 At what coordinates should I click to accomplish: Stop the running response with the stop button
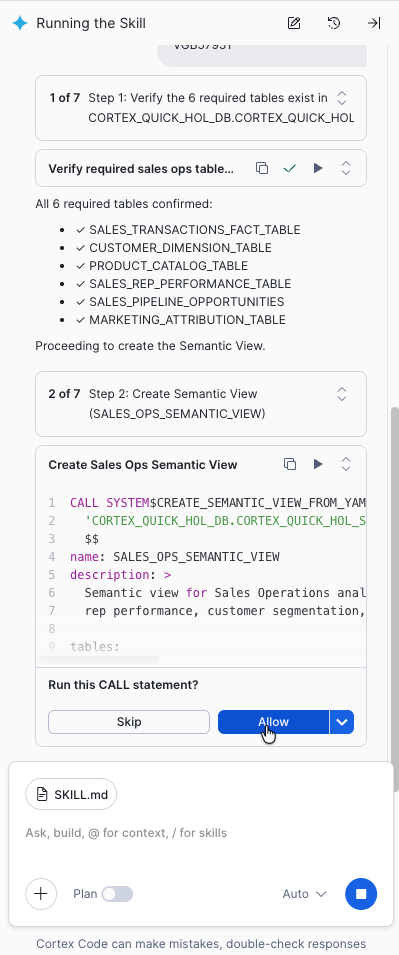tap(361, 893)
